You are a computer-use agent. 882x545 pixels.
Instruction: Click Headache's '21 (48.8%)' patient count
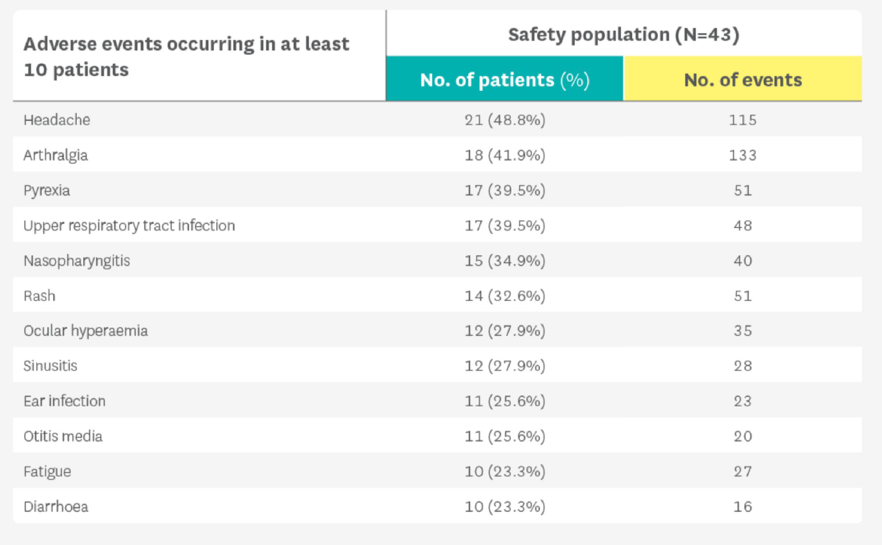504,120
